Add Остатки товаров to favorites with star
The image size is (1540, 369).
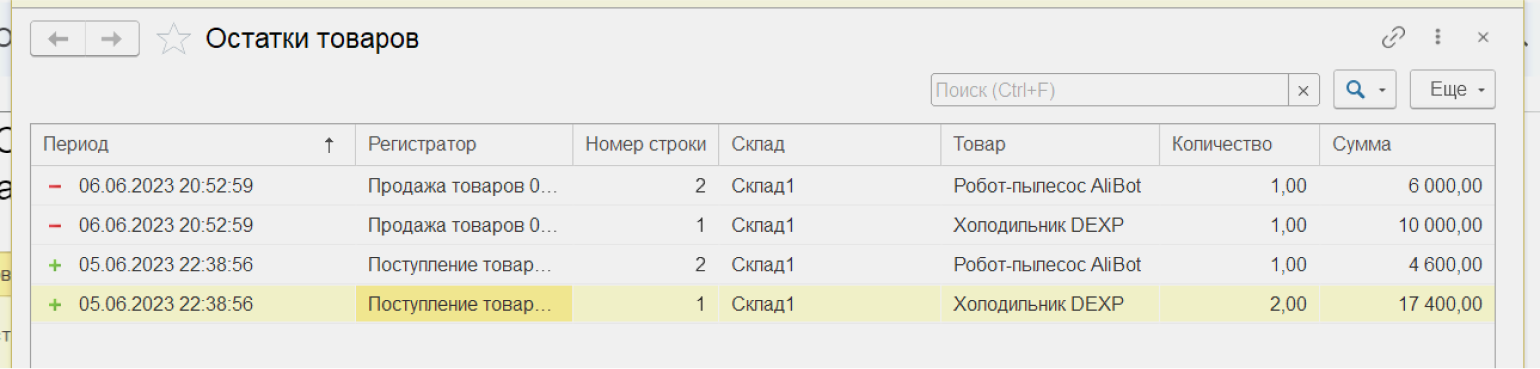pos(174,39)
